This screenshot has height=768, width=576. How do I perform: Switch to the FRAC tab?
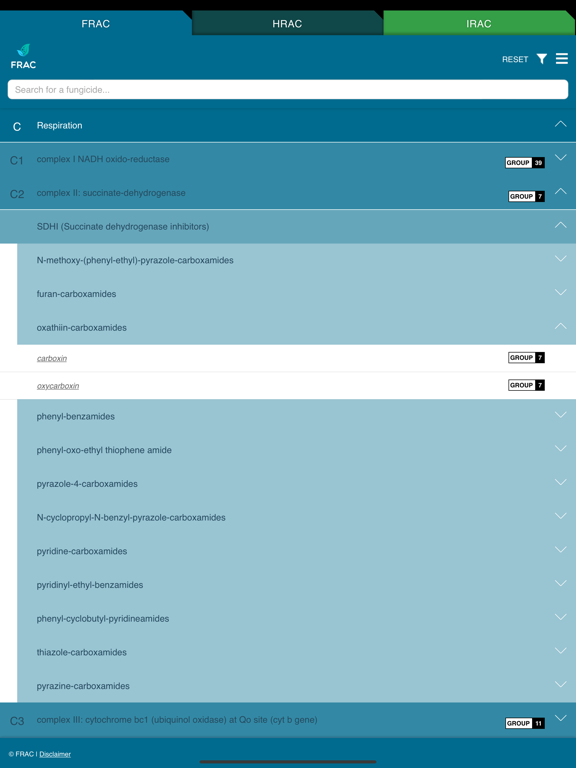[96, 24]
